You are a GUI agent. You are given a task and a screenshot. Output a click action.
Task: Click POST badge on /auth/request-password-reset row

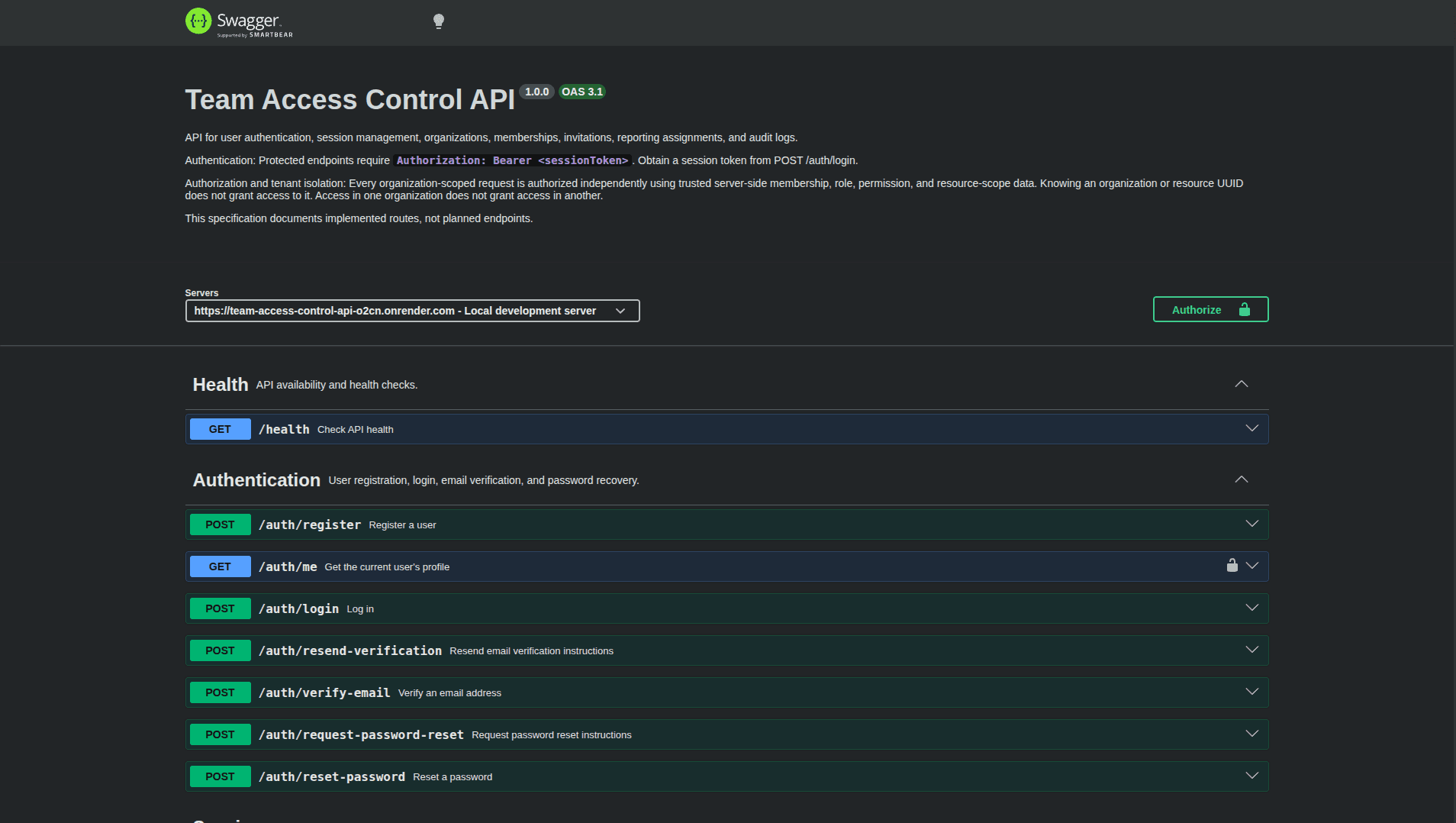coord(220,734)
